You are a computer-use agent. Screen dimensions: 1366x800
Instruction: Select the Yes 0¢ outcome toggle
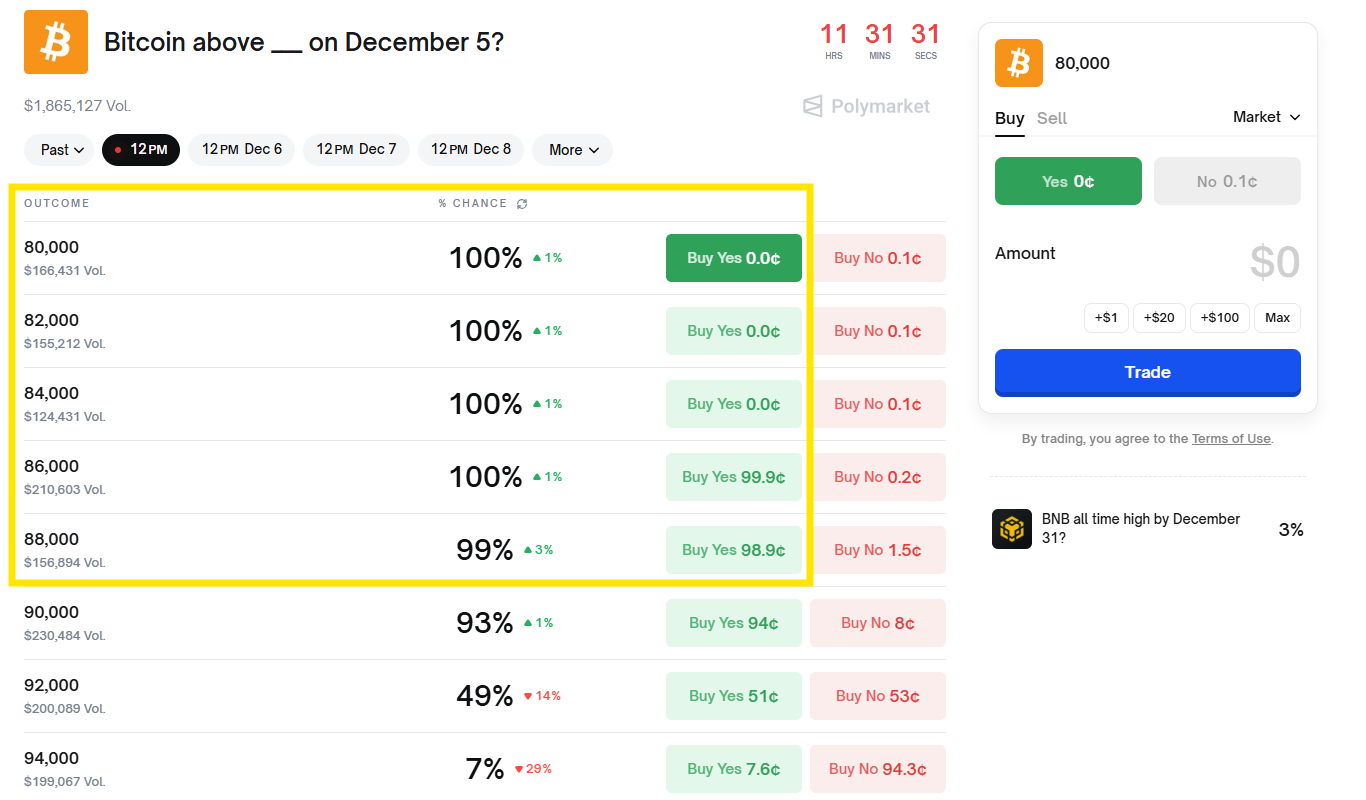coord(1067,181)
